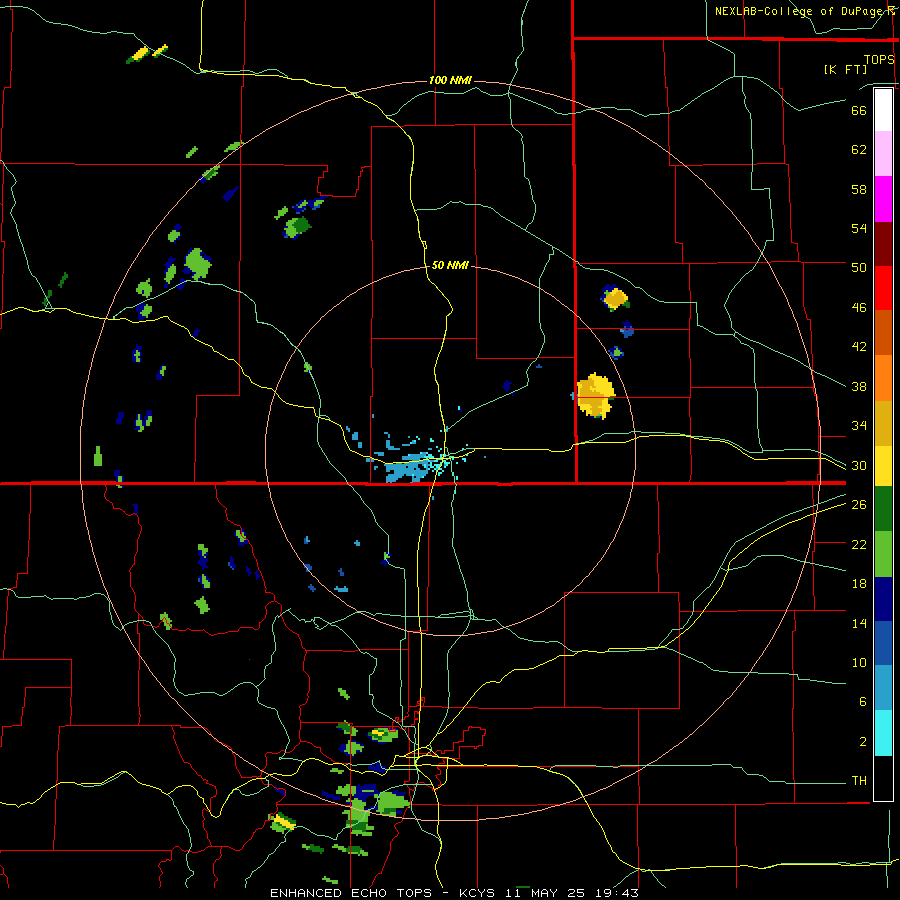Viewport: 900px width, 900px height.
Task: Pick the bright yellow legend swatch
Action: (x=883, y=465)
